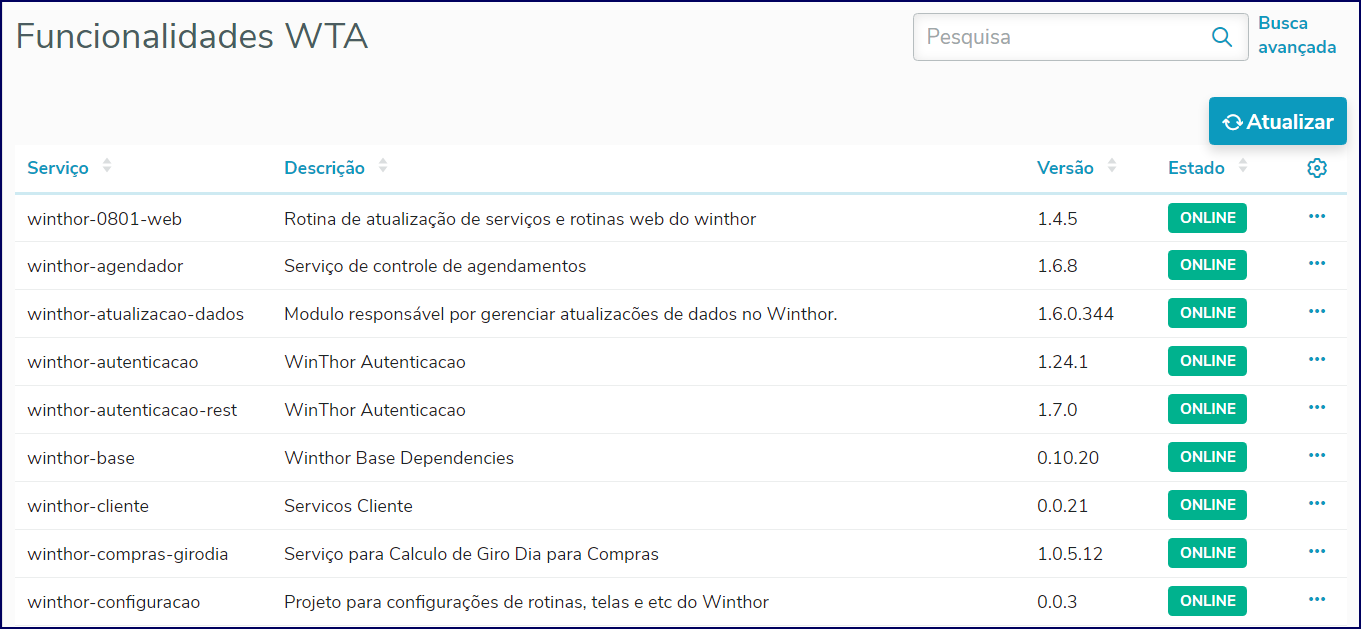1361x629 pixels.
Task: Click ONLINE status badge for winthor-agendador
Action: [x=1207, y=265]
